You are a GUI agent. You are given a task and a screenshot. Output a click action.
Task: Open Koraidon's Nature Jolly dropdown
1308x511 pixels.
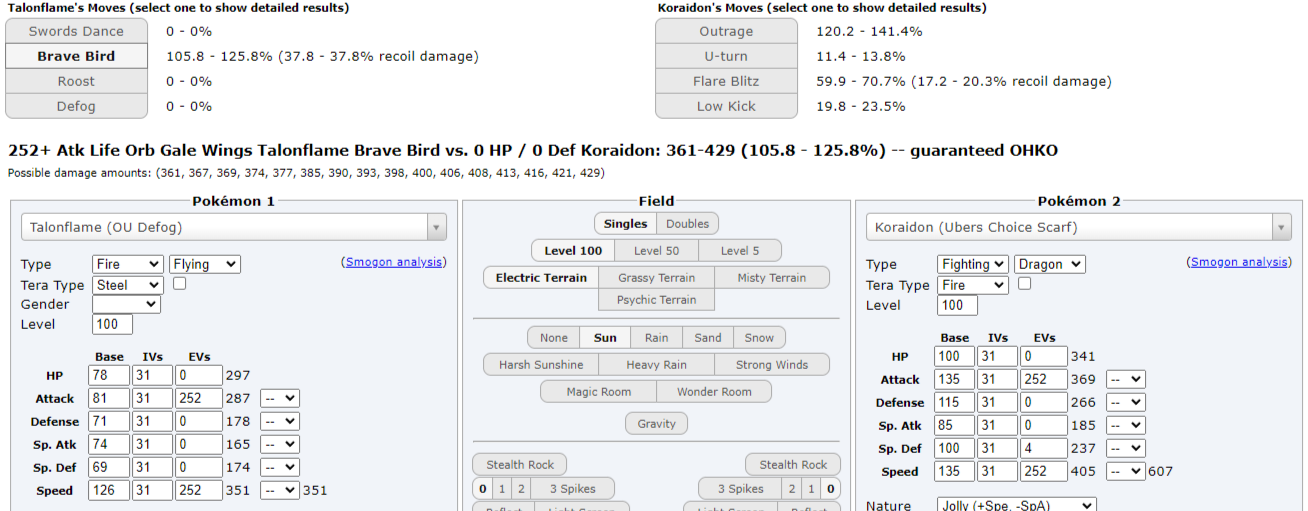[1017, 505]
